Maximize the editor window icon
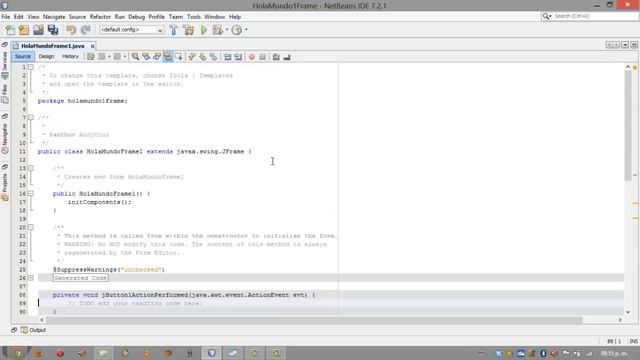640x360 pixels. (634, 45)
